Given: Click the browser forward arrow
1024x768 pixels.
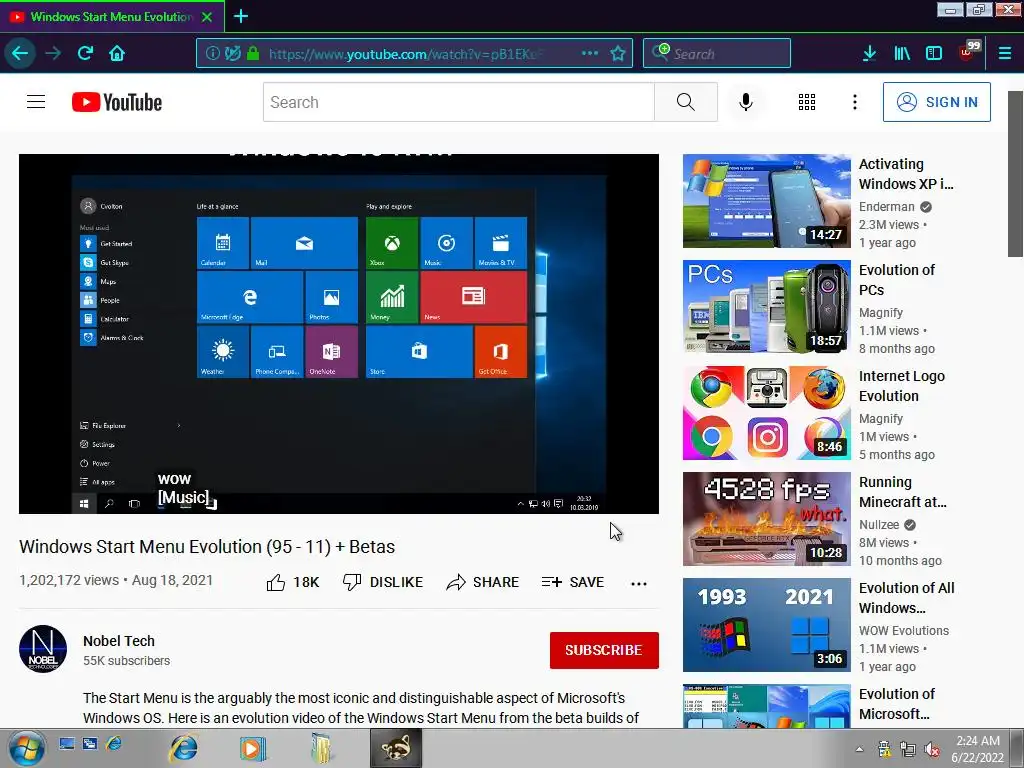Looking at the screenshot, I should click(x=53, y=53).
